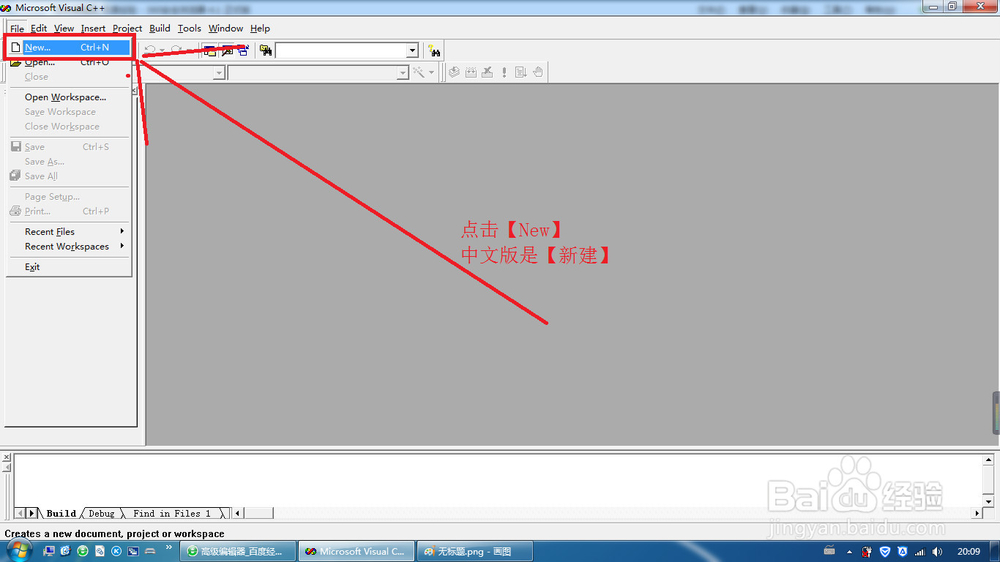Click the volume speaker tray icon
The width and height of the screenshot is (1000, 562).
937,552
